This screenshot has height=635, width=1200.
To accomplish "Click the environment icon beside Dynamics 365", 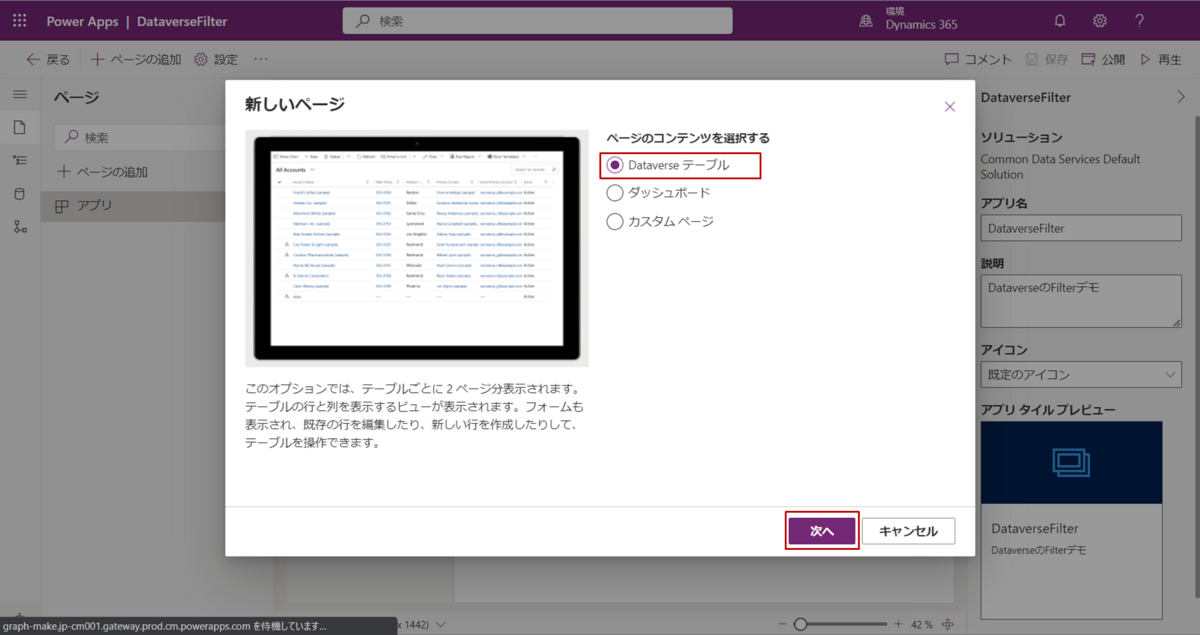I will coord(867,20).
